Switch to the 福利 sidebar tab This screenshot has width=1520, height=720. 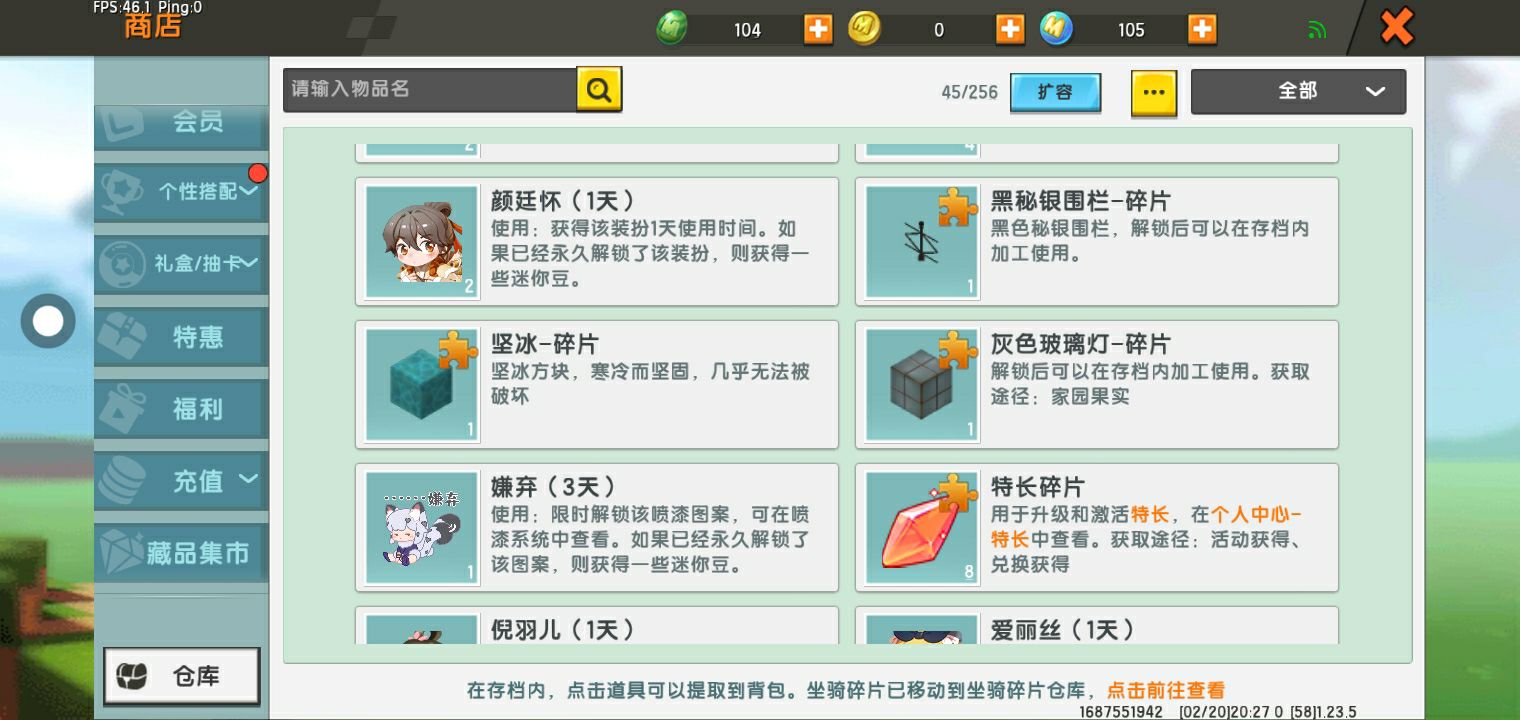(181, 409)
